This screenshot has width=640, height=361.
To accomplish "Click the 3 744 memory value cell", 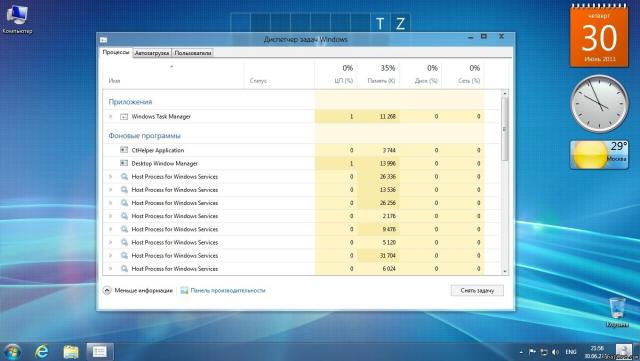I will [378, 150].
